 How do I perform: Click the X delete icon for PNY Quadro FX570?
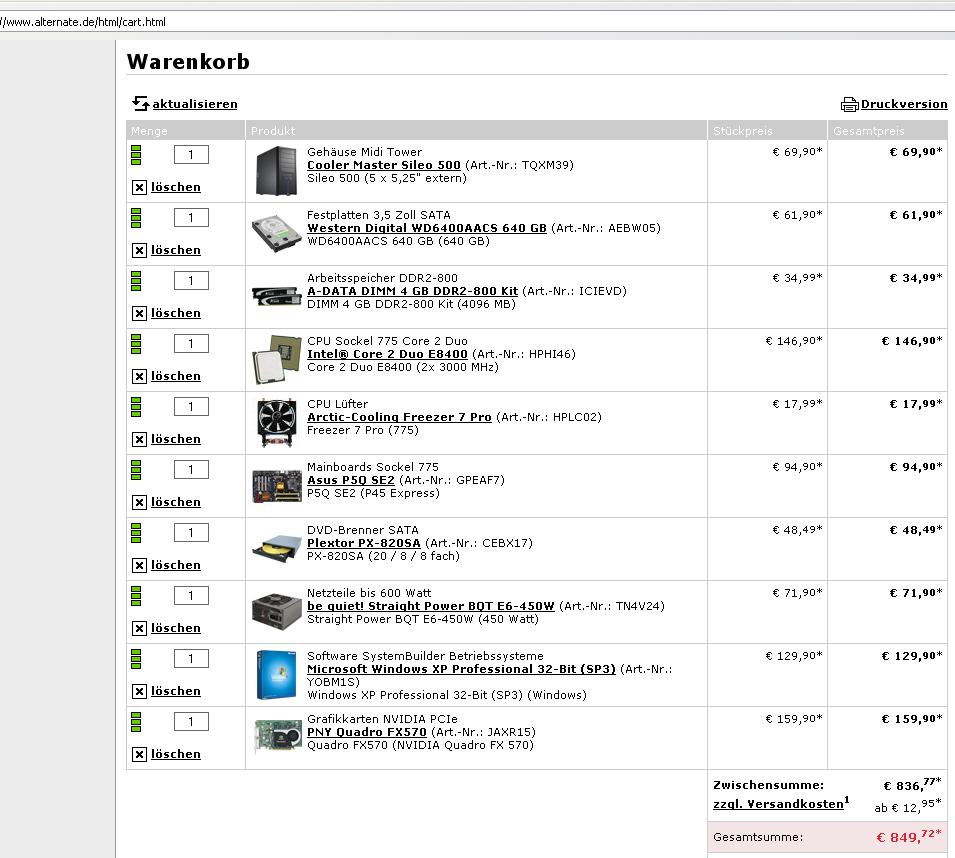click(x=139, y=754)
